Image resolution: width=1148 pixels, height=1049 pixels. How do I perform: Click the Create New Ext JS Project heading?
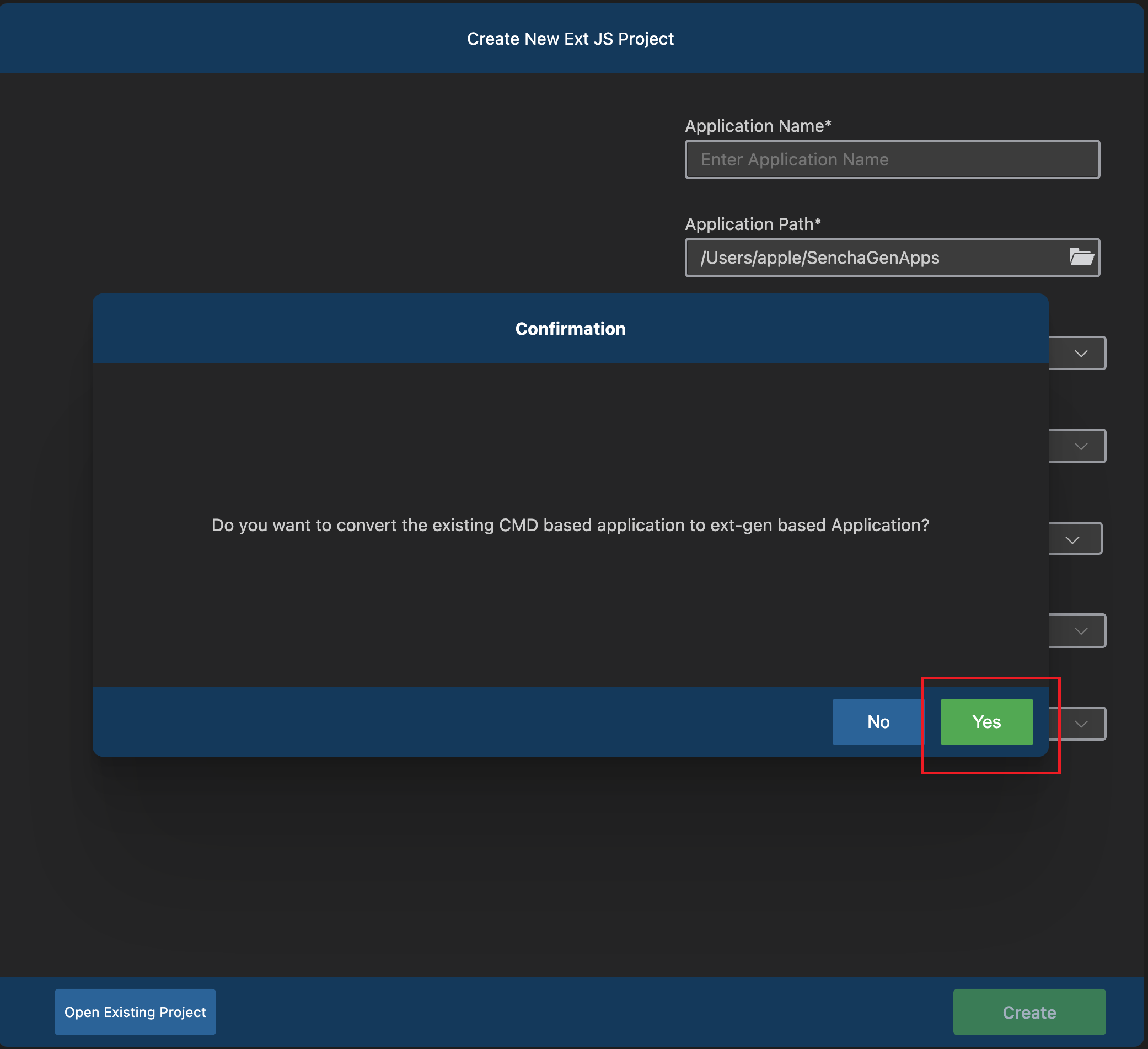point(570,39)
